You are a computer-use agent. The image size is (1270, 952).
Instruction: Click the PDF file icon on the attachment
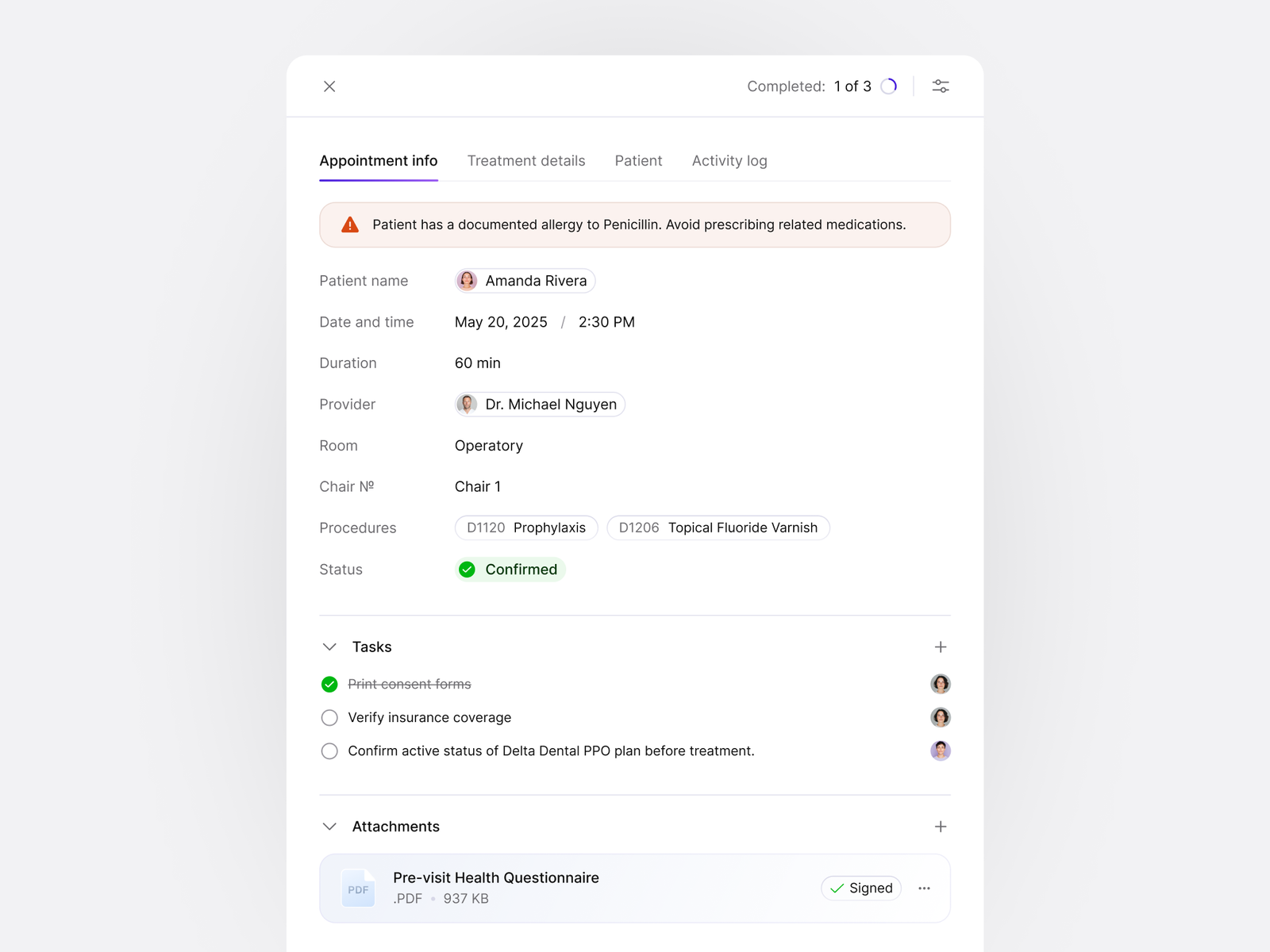(x=358, y=888)
